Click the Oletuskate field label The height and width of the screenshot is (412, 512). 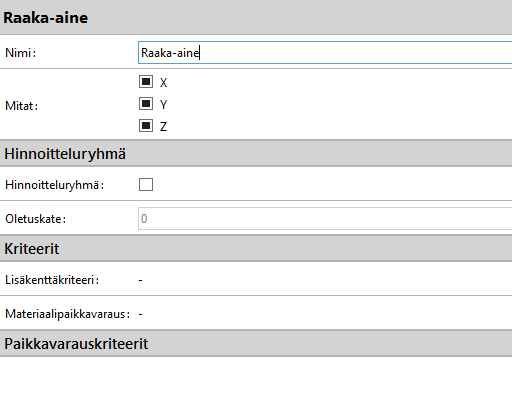(36, 219)
